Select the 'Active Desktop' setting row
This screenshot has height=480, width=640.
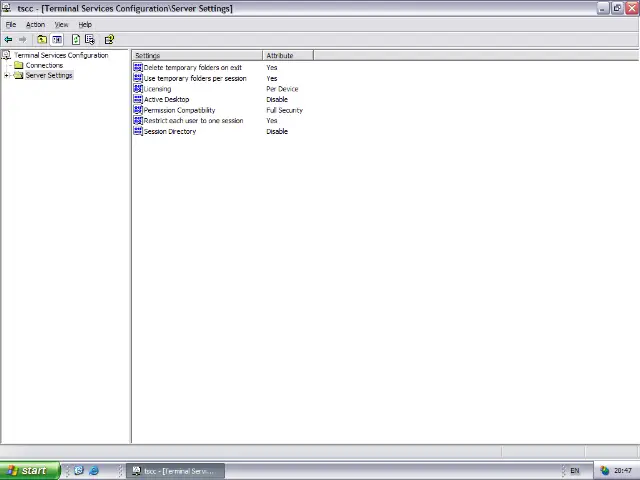(x=167, y=99)
